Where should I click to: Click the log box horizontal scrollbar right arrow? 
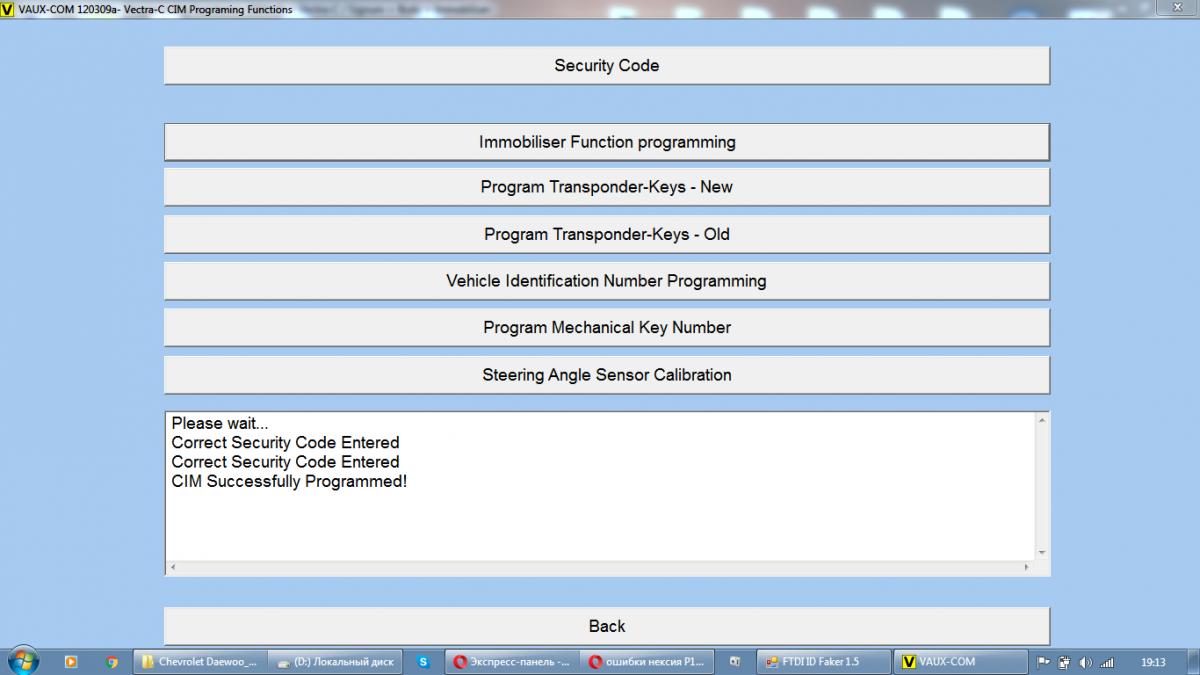[x=1026, y=567]
